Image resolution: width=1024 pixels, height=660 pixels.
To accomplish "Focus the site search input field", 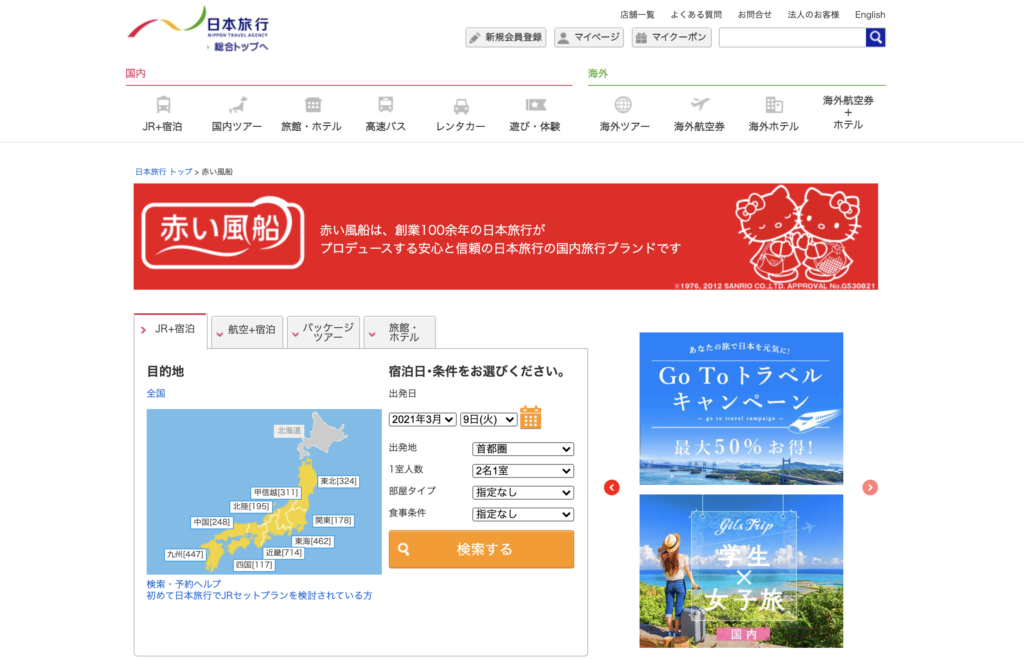I will (x=792, y=38).
